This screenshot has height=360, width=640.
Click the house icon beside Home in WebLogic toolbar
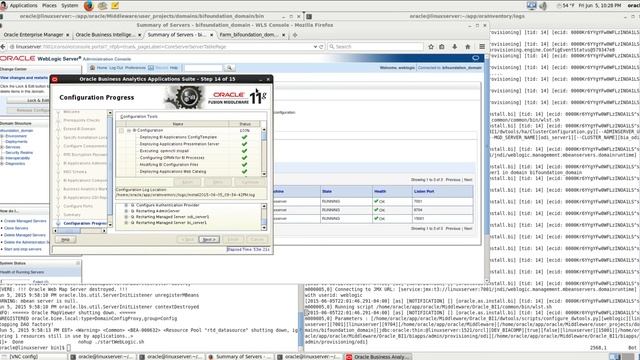(93, 68)
